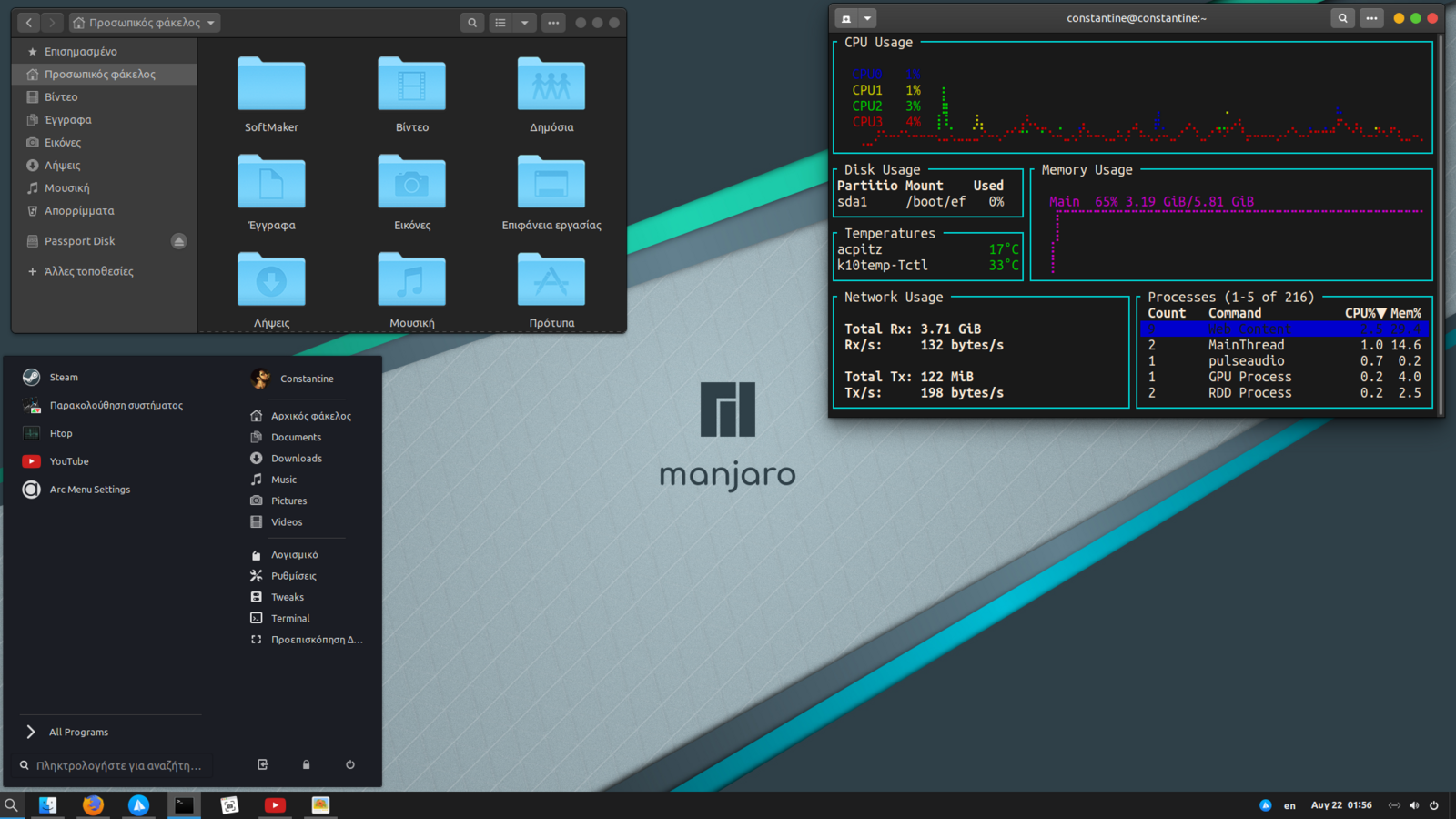Viewport: 1456px width, 819px height.
Task: Open Απορρίμματα in the sidebar
Action: pos(105,210)
